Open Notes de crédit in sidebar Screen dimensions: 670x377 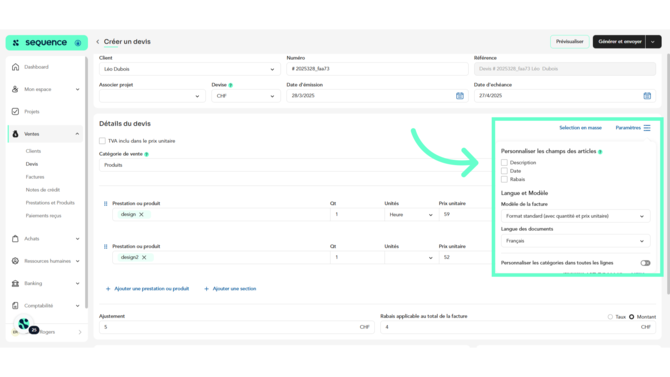click(x=43, y=190)
